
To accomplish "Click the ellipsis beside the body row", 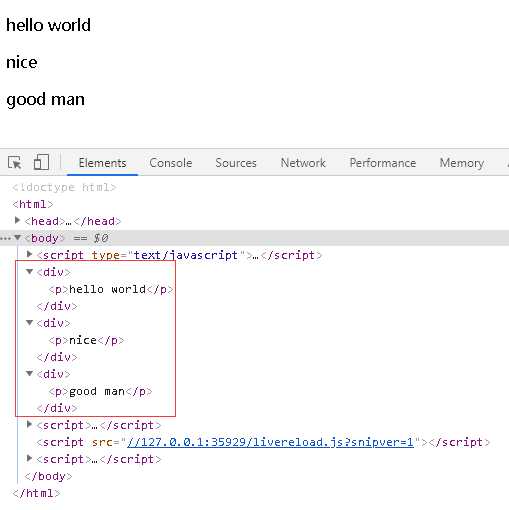I will [x=6, y=238].
